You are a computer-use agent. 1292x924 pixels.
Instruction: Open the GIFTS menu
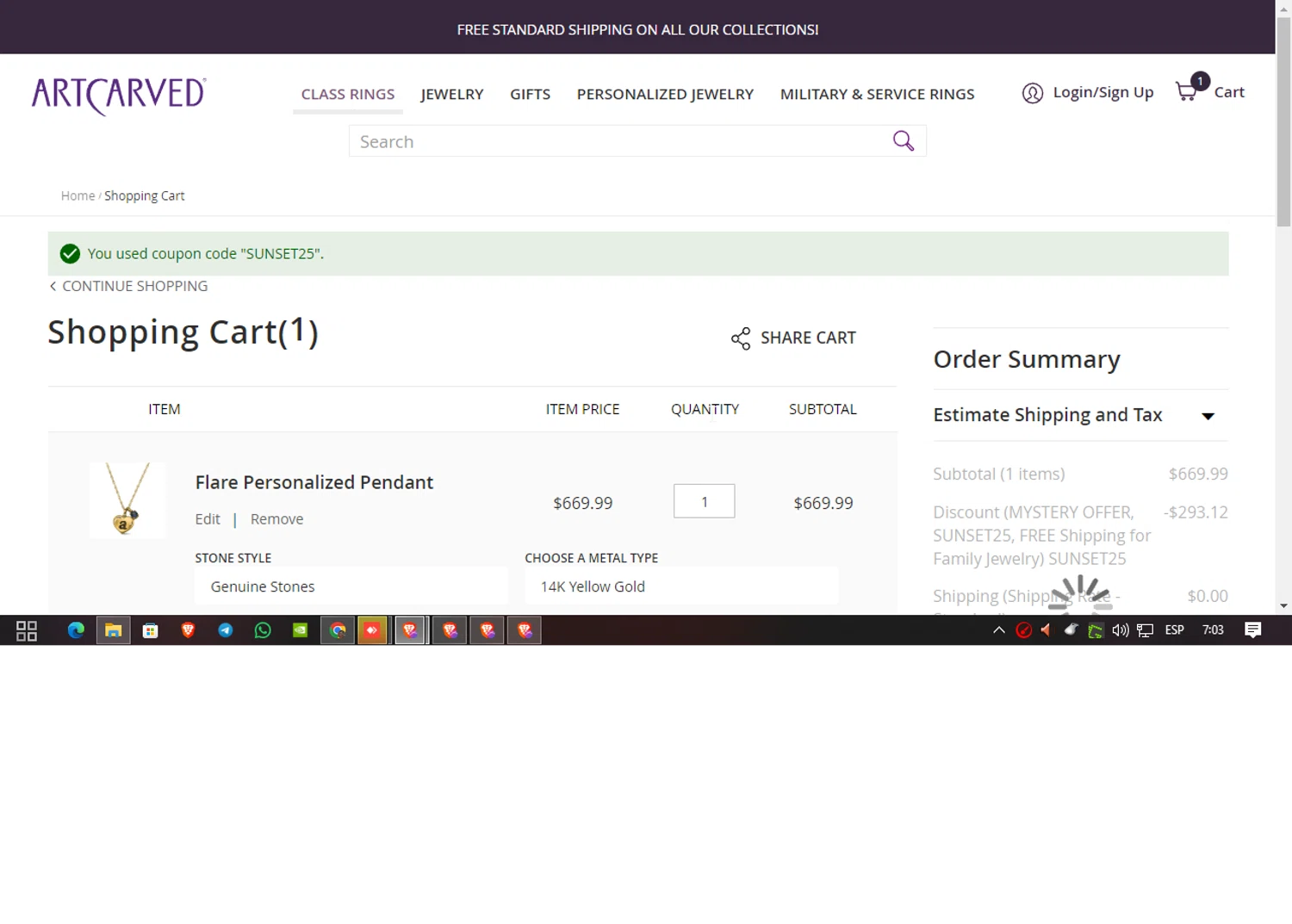click(530, 94)
